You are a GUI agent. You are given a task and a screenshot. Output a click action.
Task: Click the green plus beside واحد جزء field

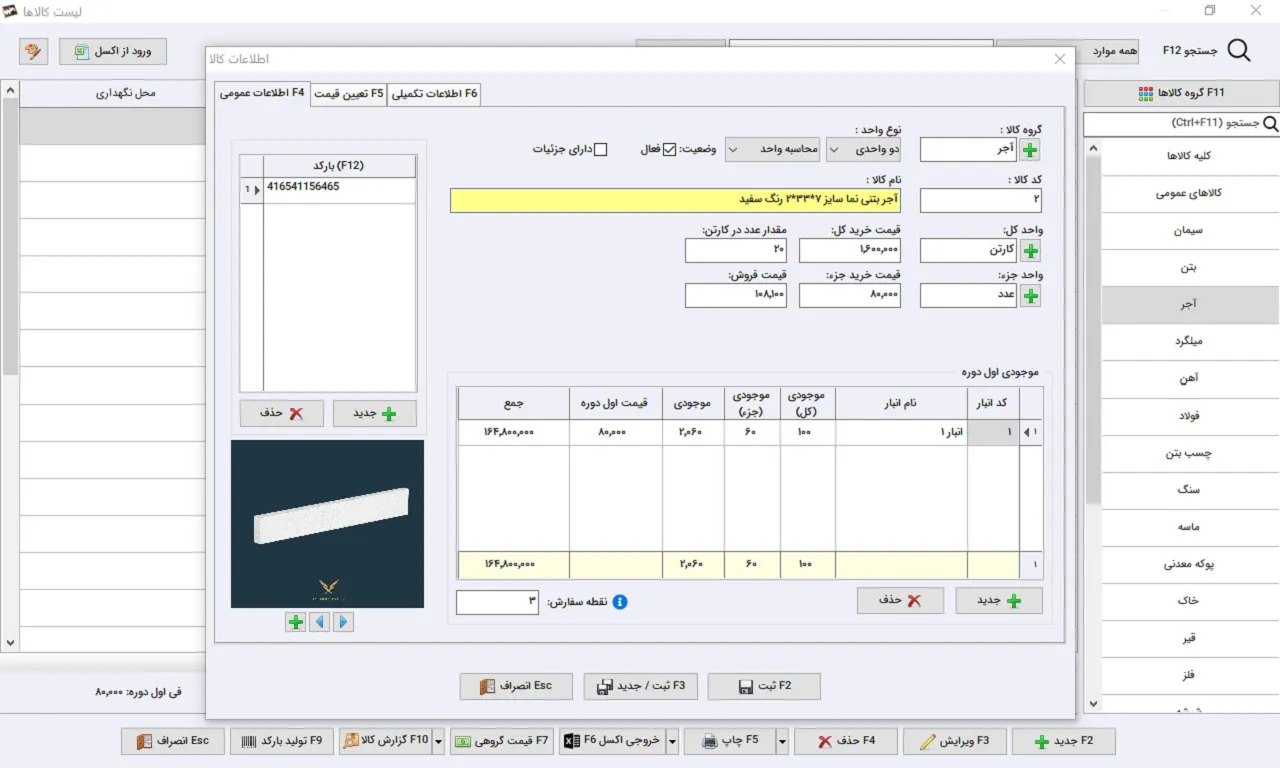click(x=1030, y=296)
